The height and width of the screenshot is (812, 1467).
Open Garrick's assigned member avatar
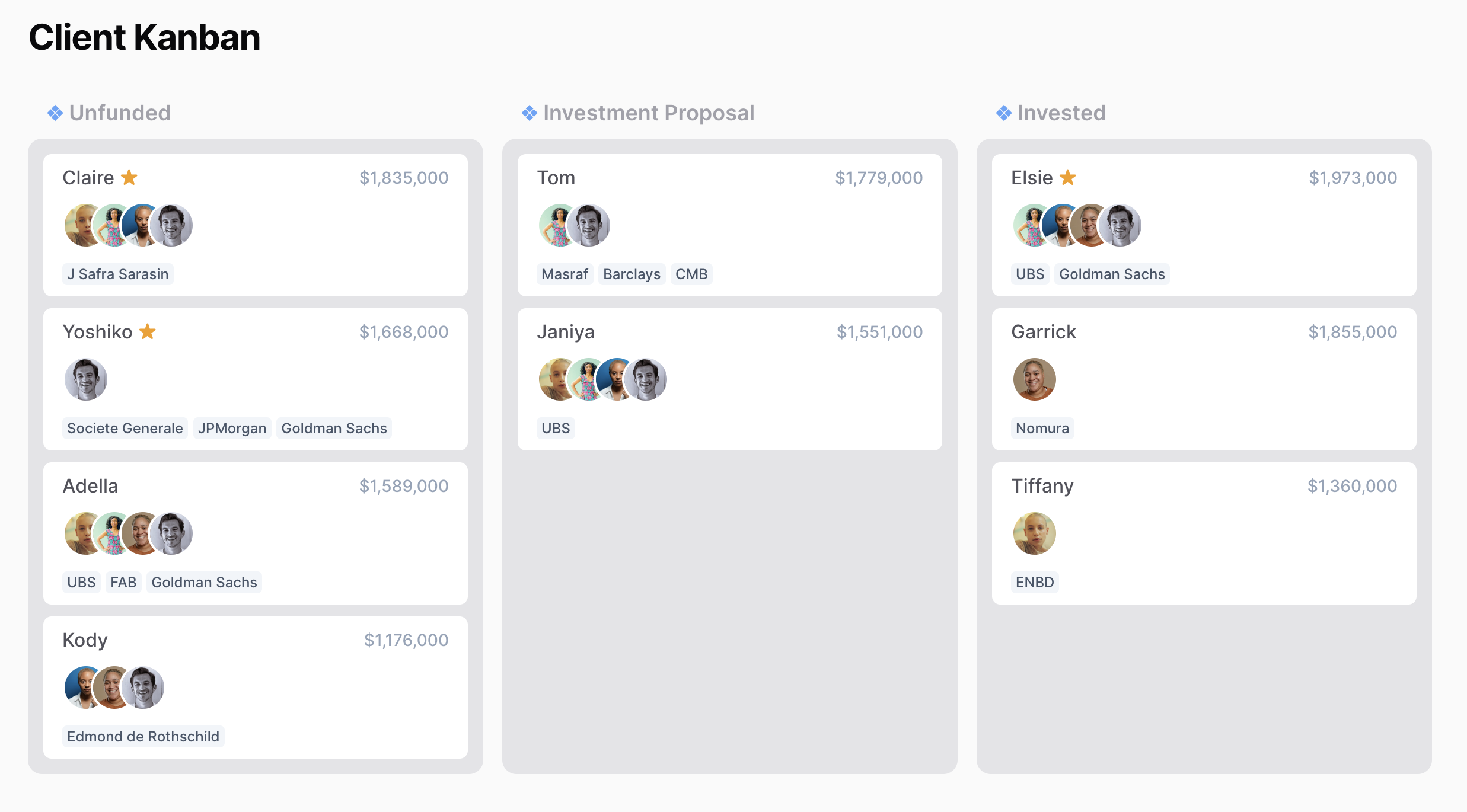tap(1035, 379)
